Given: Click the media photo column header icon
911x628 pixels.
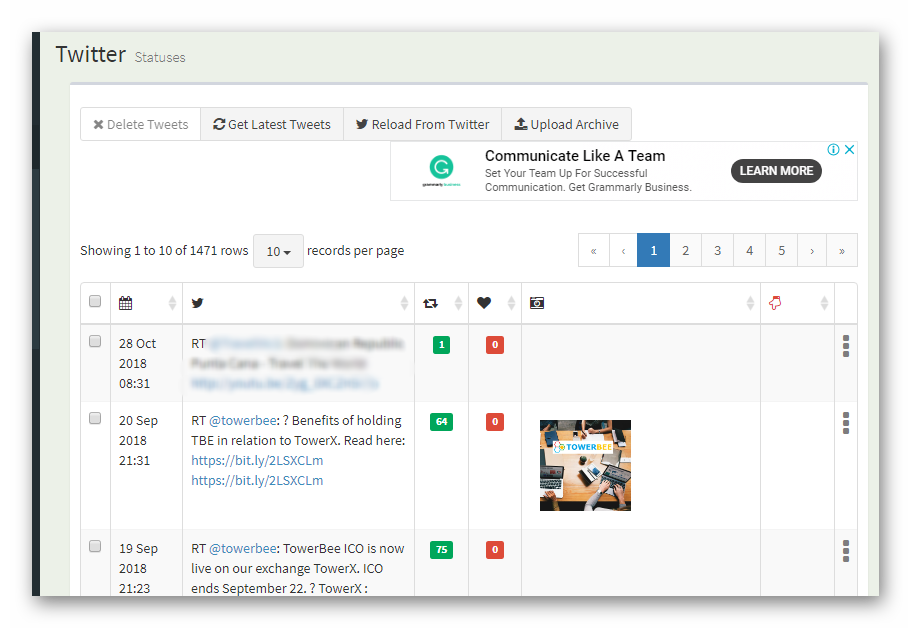Looking at the screenshot, I should tap(537, 303).
